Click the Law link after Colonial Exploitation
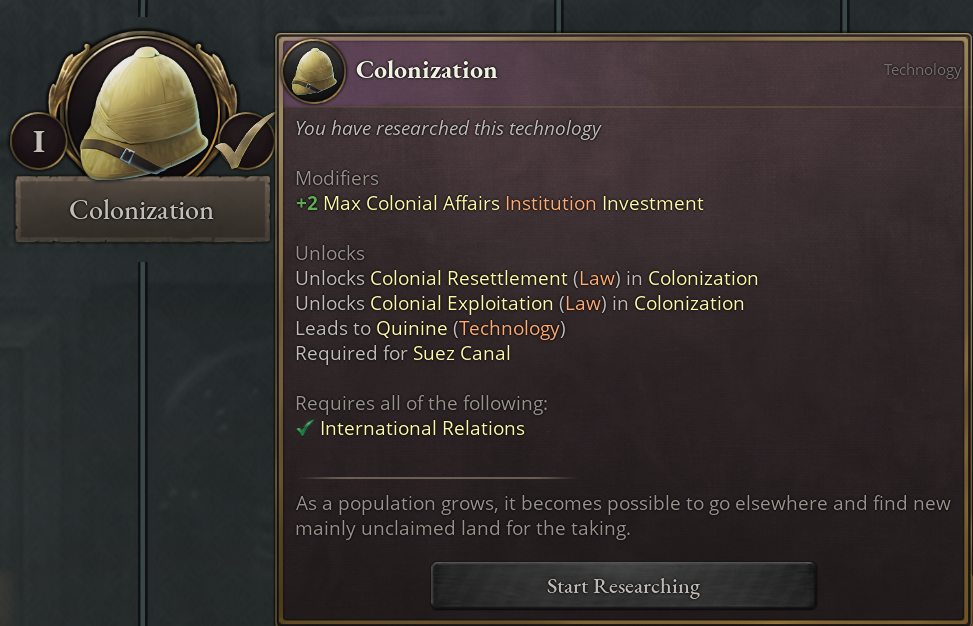973x626 pixels. [583, 304]
